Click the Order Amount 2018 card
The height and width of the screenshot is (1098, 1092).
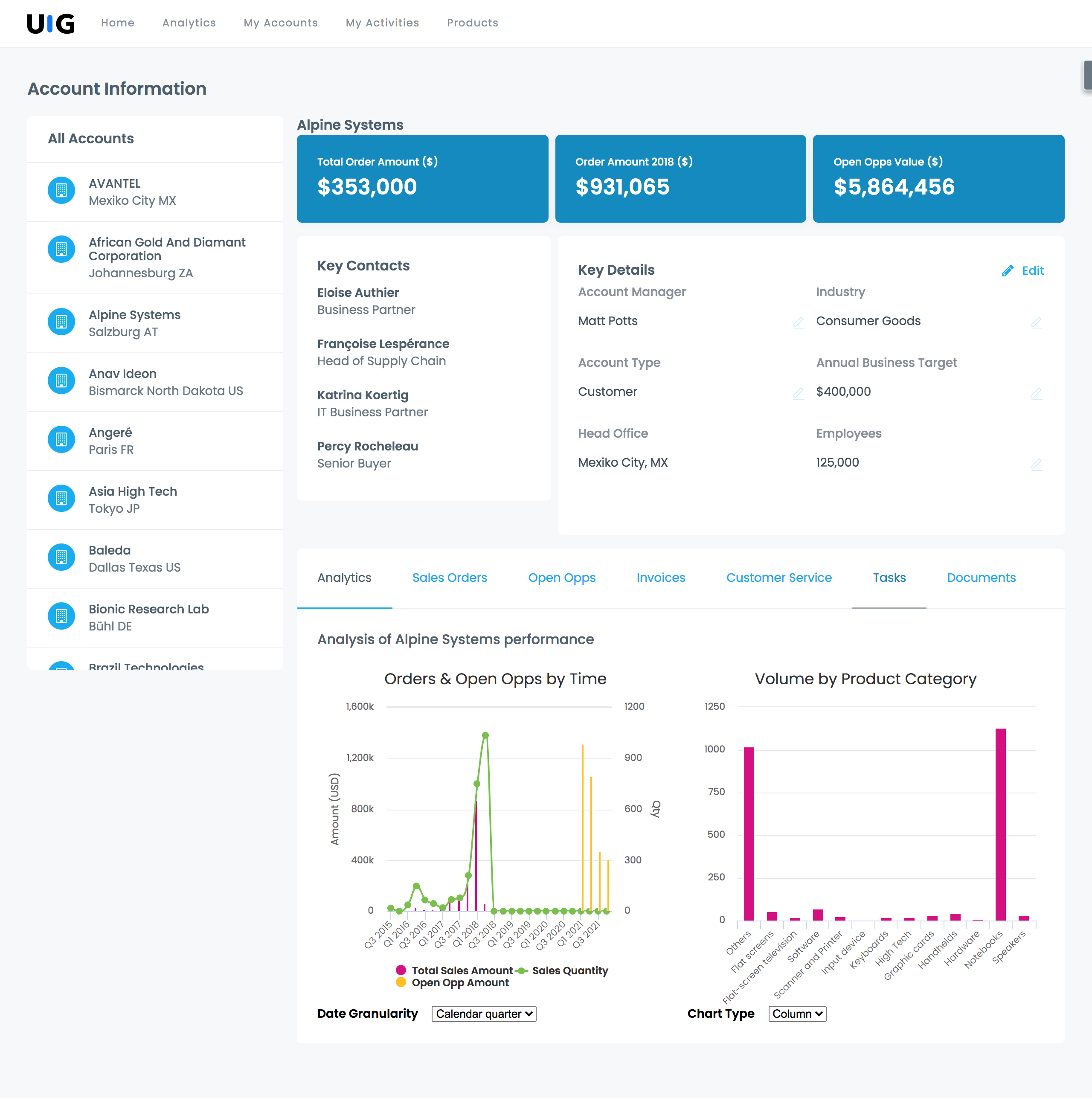coord(680,178)
